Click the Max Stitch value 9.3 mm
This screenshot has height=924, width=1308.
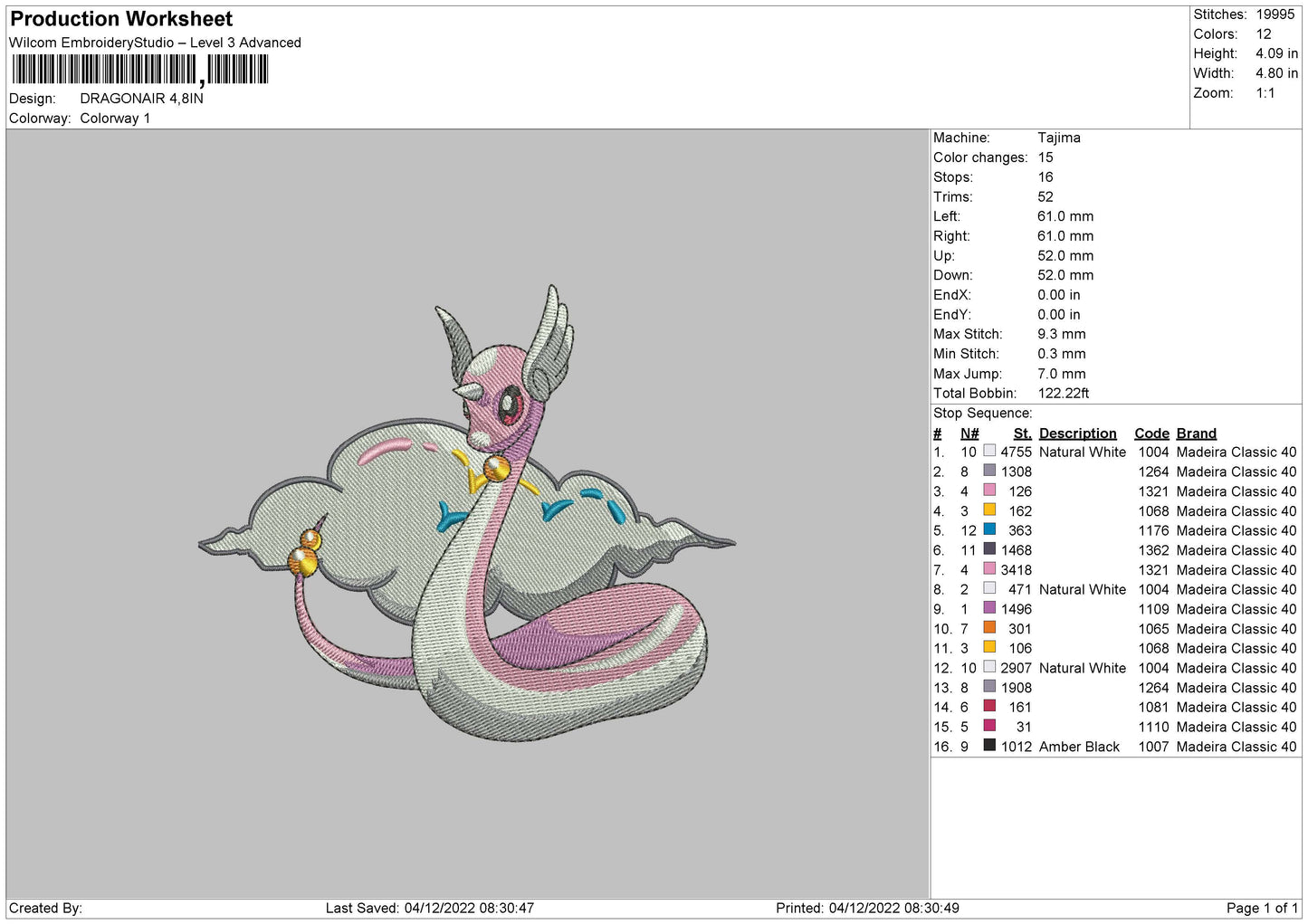tap(1062, 334)
